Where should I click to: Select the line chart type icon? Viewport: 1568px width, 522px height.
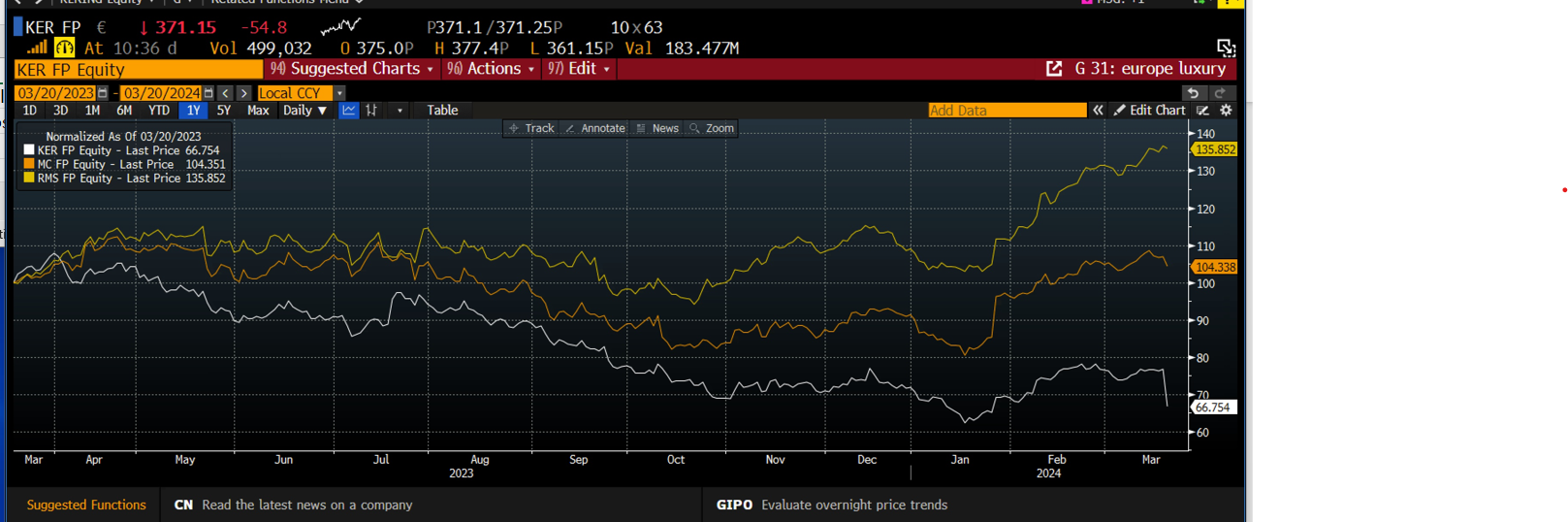point(349,111)
